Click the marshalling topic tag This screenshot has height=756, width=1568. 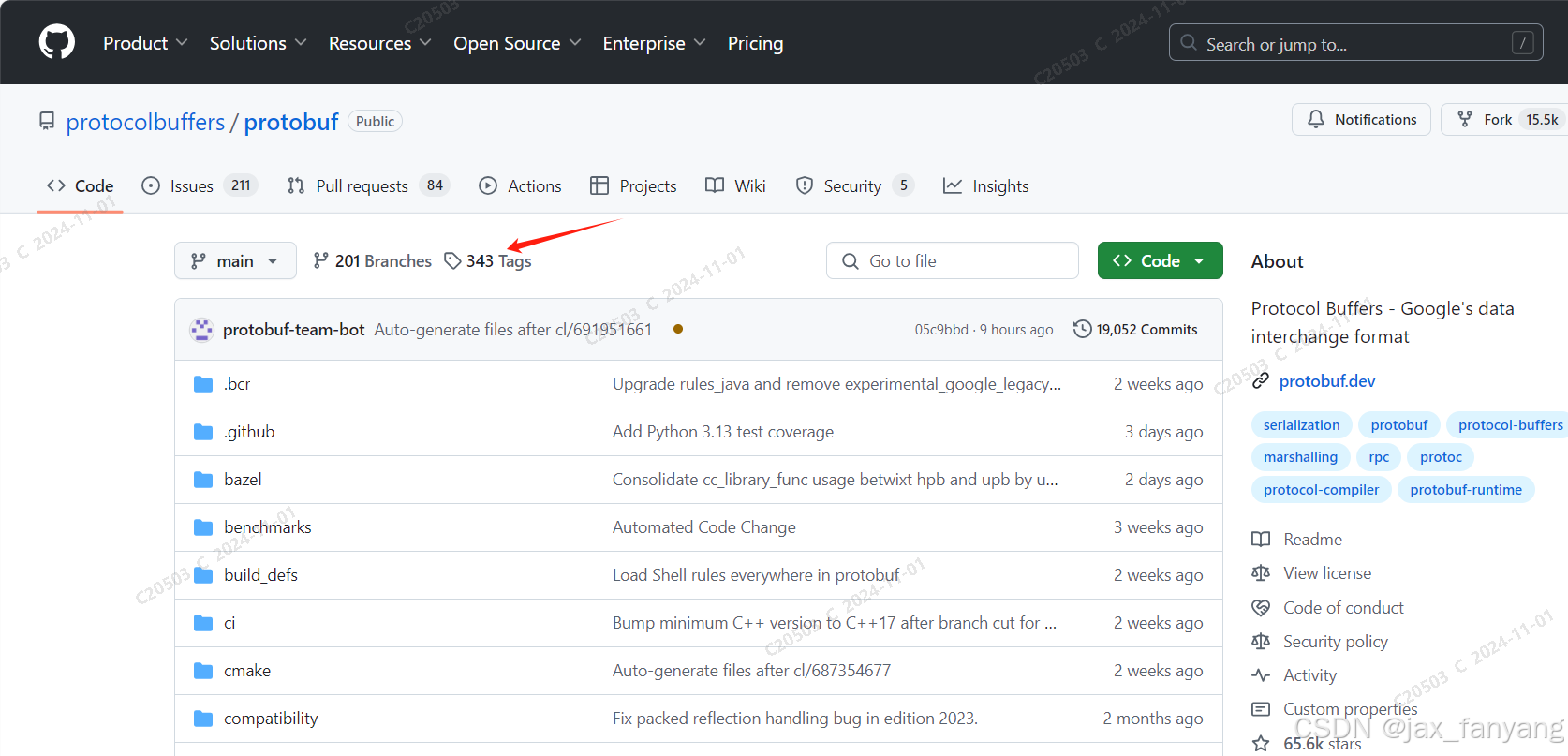[1300, 456]
